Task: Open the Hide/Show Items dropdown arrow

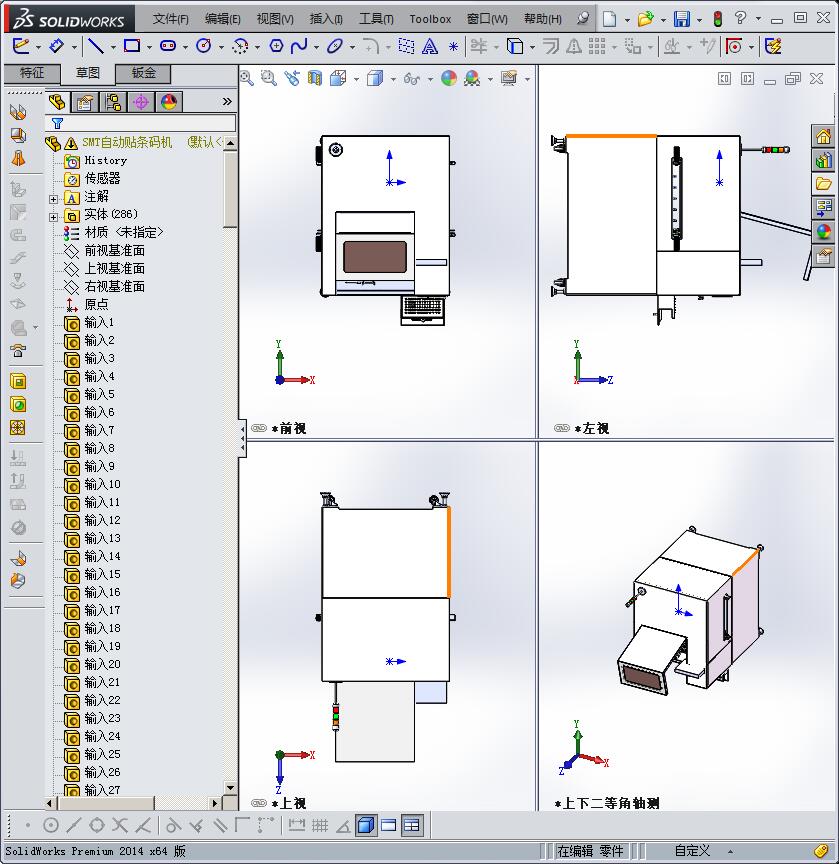Action: coord(430,80)
